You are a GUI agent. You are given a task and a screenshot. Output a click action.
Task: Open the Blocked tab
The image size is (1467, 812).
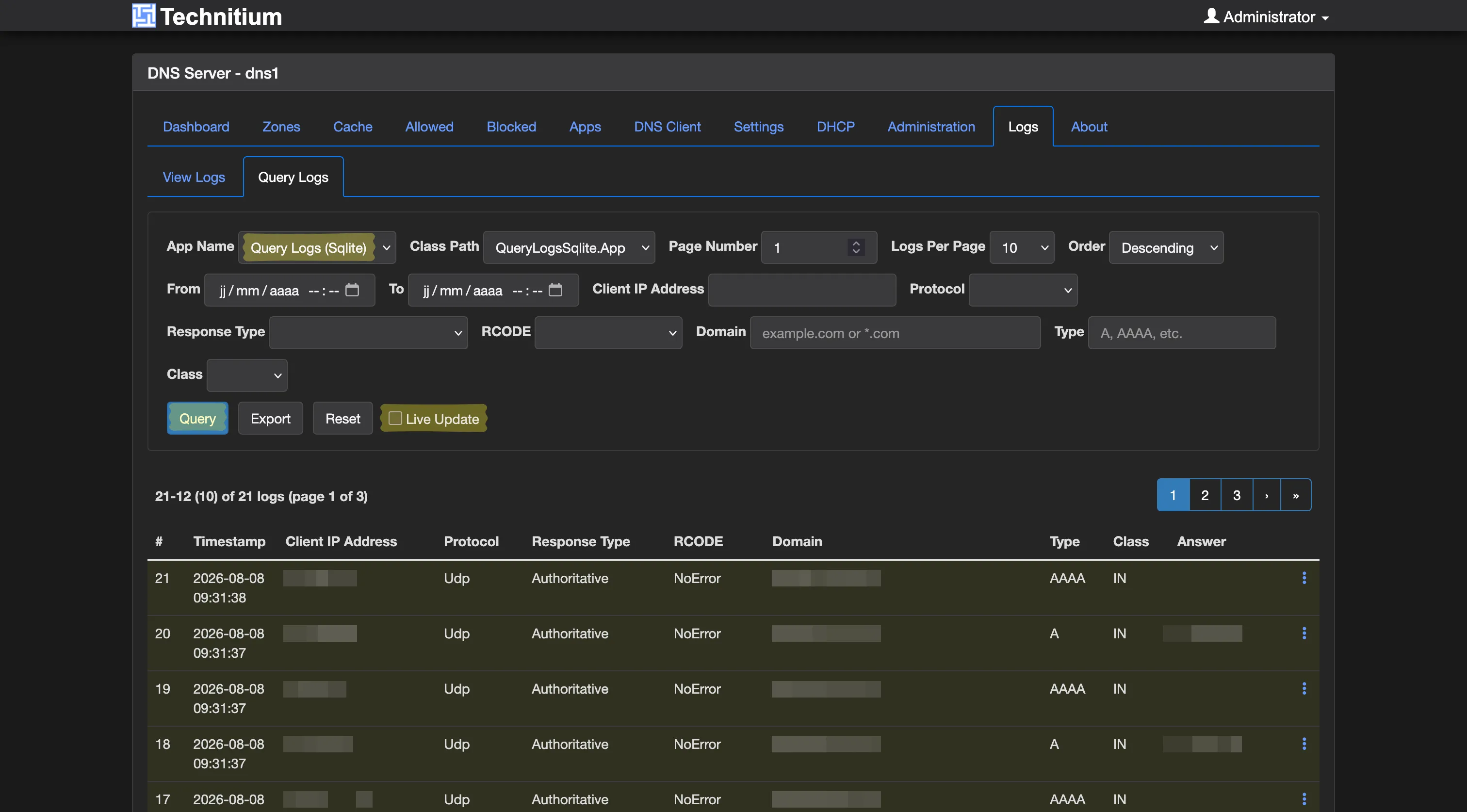511,127
